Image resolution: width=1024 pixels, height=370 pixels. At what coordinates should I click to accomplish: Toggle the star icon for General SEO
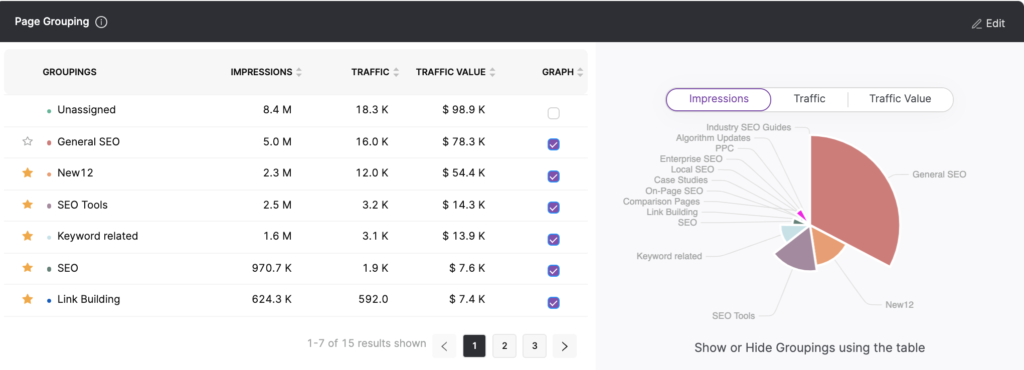27,141
